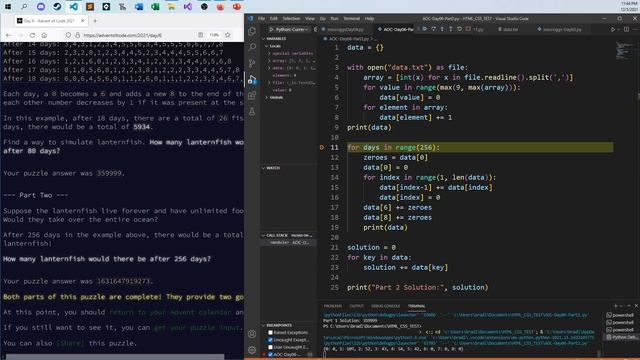640x360 pixels.
Task: Switch to the OUTPUT panel tab
Action: coord(356,306)
